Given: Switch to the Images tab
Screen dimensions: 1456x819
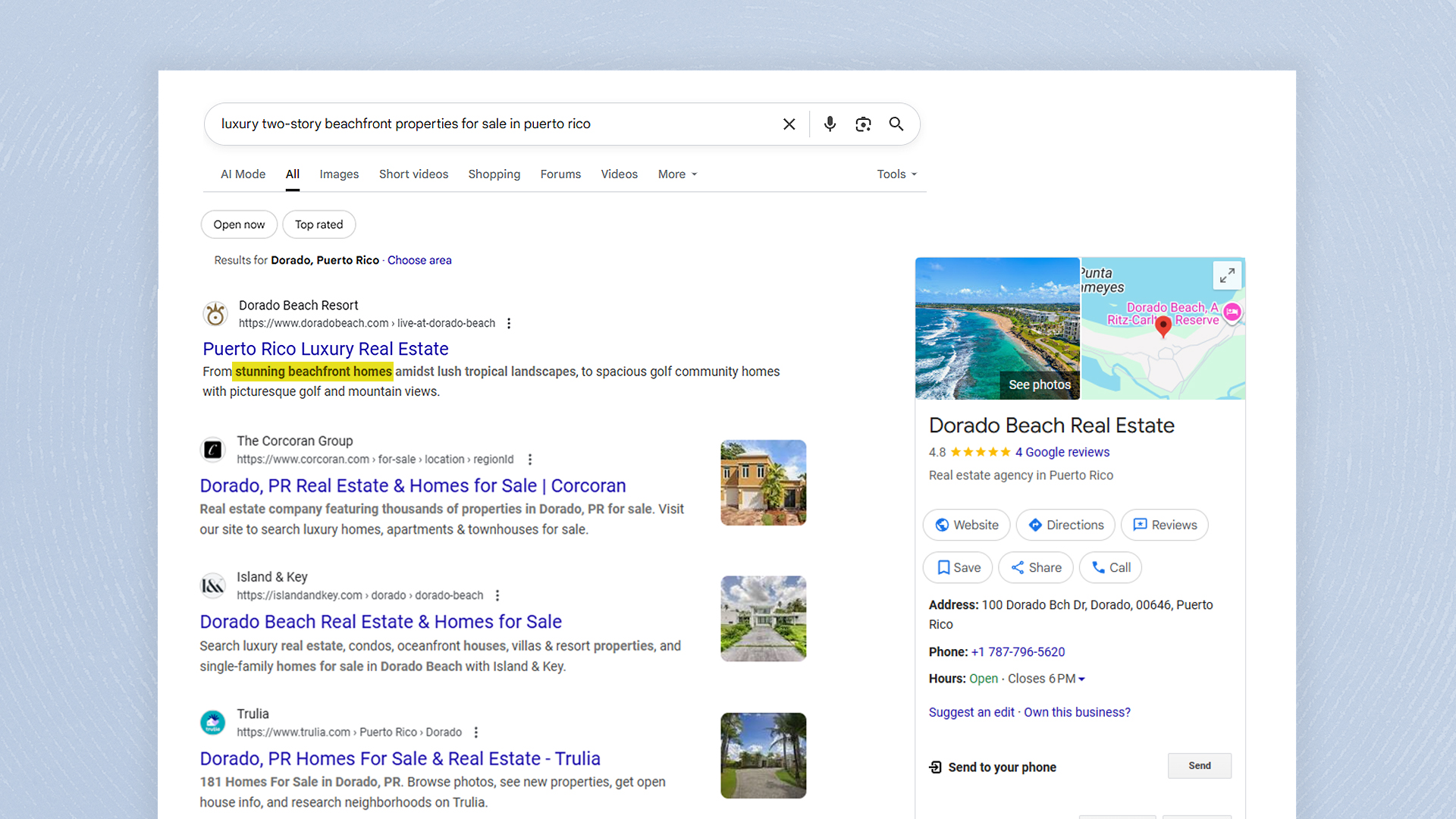Looking at the screenshot, I should click(339, 174).
